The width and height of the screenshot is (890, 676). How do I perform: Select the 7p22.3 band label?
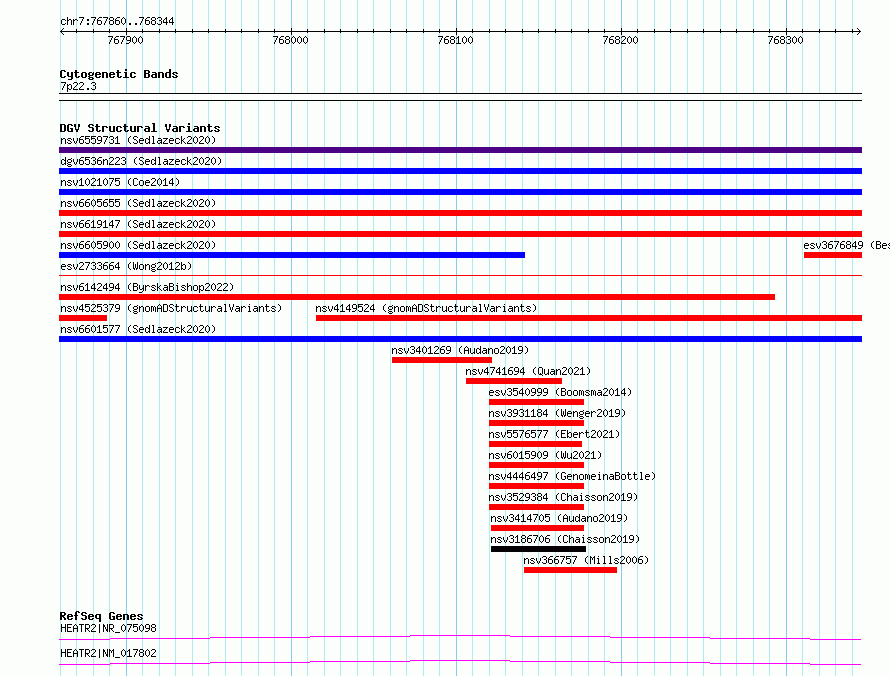(x=78, y=86)
